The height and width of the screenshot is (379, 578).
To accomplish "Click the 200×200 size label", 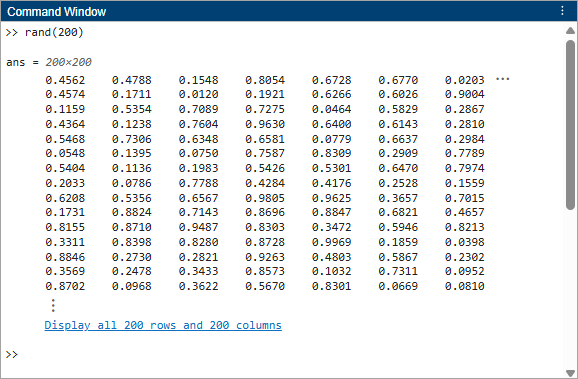I will (x=69, y=62).
